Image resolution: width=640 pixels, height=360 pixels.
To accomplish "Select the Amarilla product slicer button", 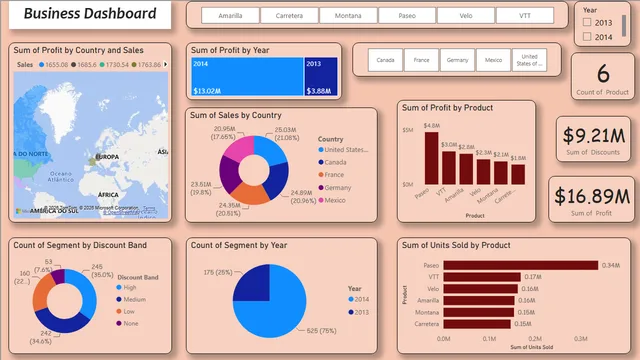I will tap(230, 16).
